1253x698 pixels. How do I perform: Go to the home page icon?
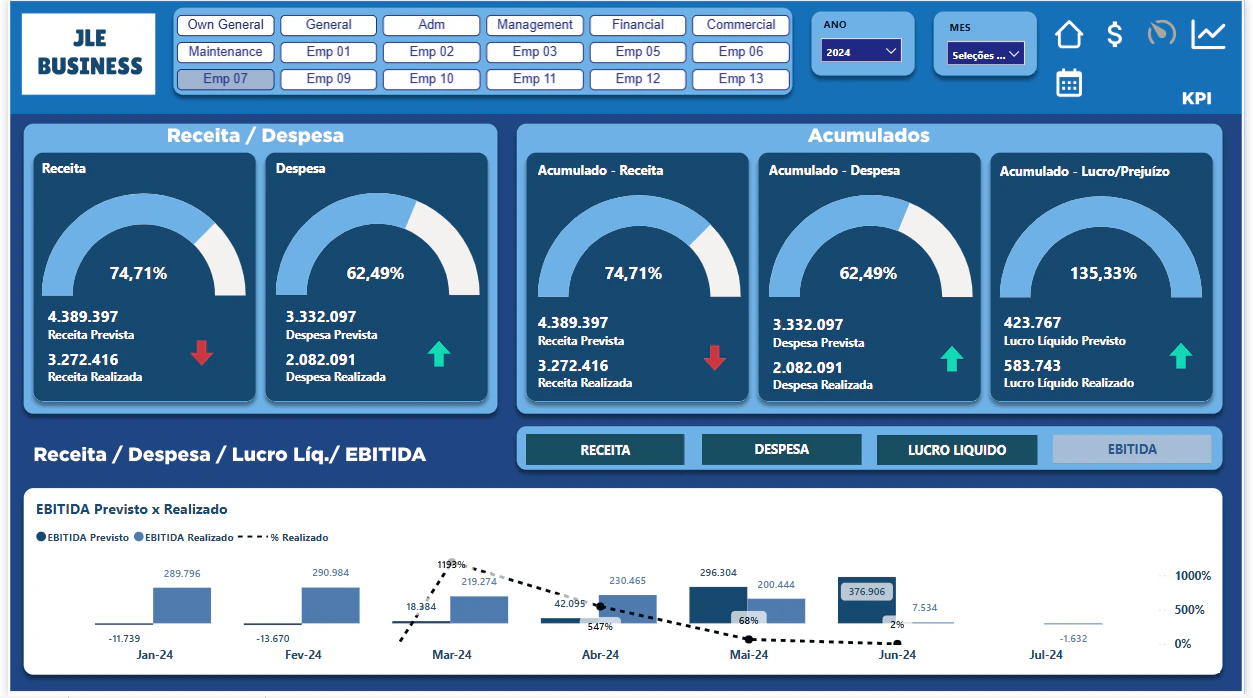coord(1069,35)
